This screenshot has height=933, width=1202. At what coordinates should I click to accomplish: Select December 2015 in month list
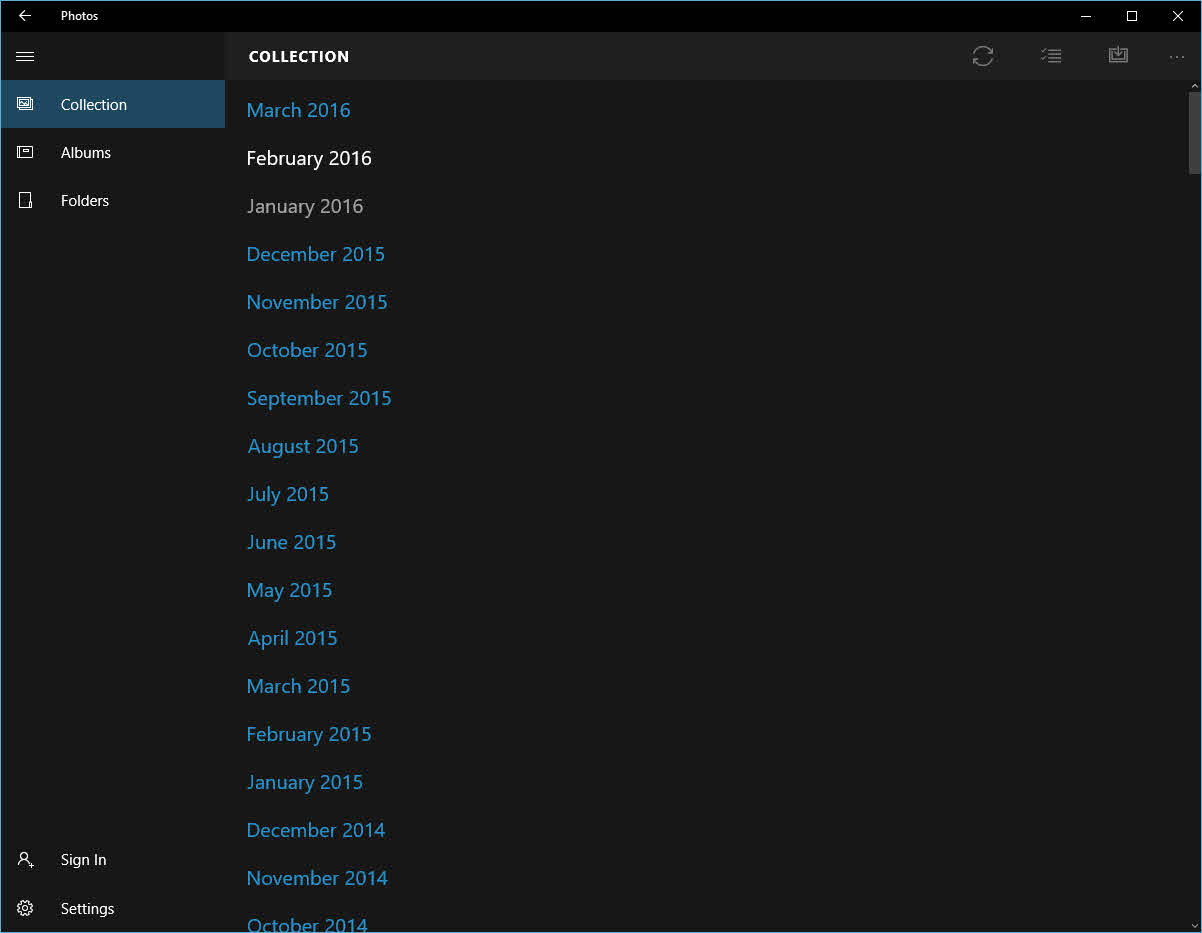[315, 254]
